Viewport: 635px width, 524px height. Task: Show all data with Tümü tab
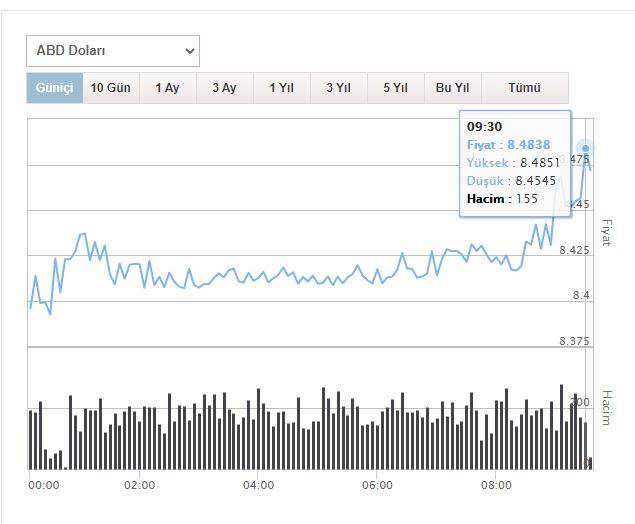pos(524,88)
